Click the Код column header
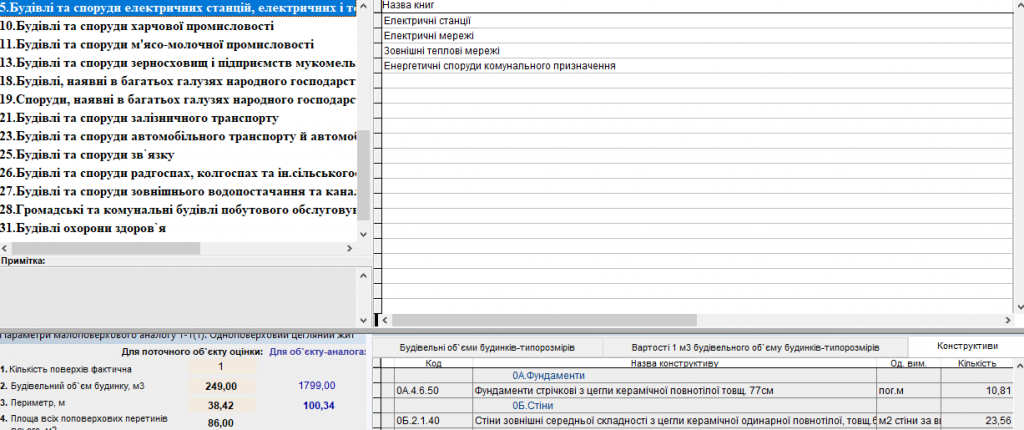Screen dimensions: 1024x430 (x=434, y=363)
